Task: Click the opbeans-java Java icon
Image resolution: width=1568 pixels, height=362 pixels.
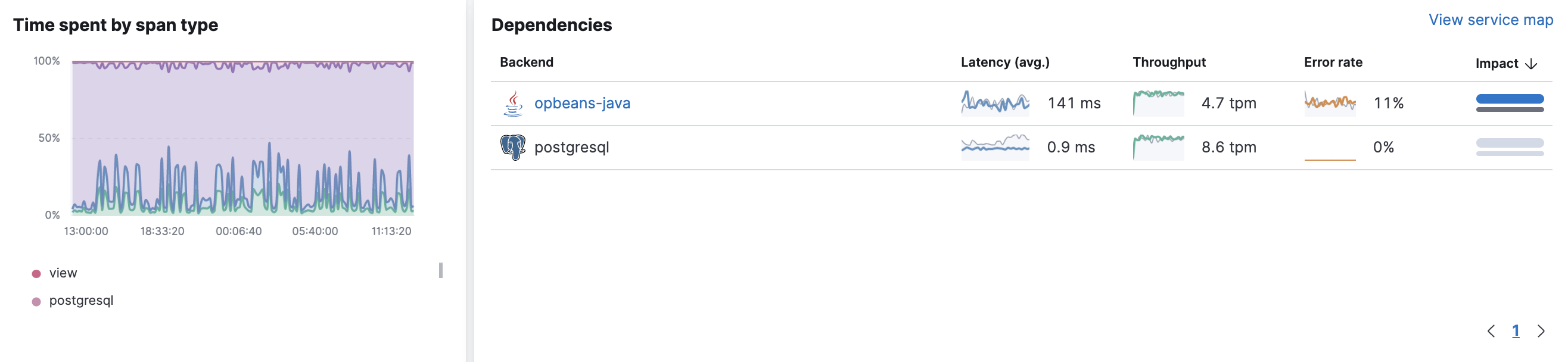Action: (513, 104)
